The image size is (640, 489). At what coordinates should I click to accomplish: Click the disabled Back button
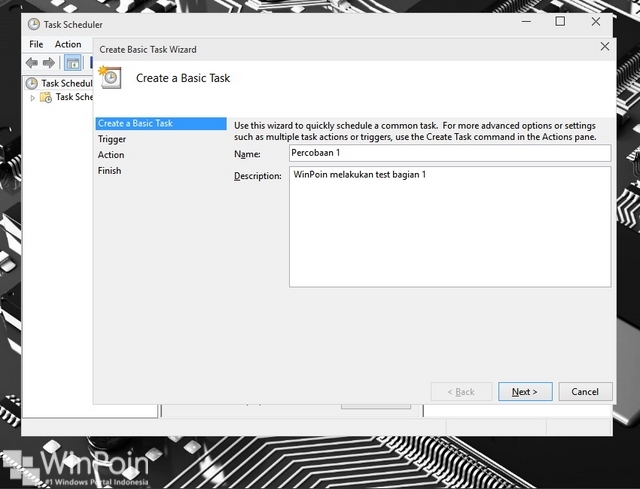[461, 391]
